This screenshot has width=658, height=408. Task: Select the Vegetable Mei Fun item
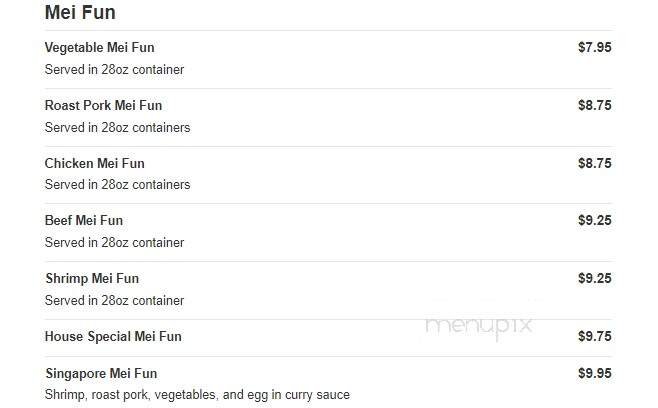click(x=99, y=47)
